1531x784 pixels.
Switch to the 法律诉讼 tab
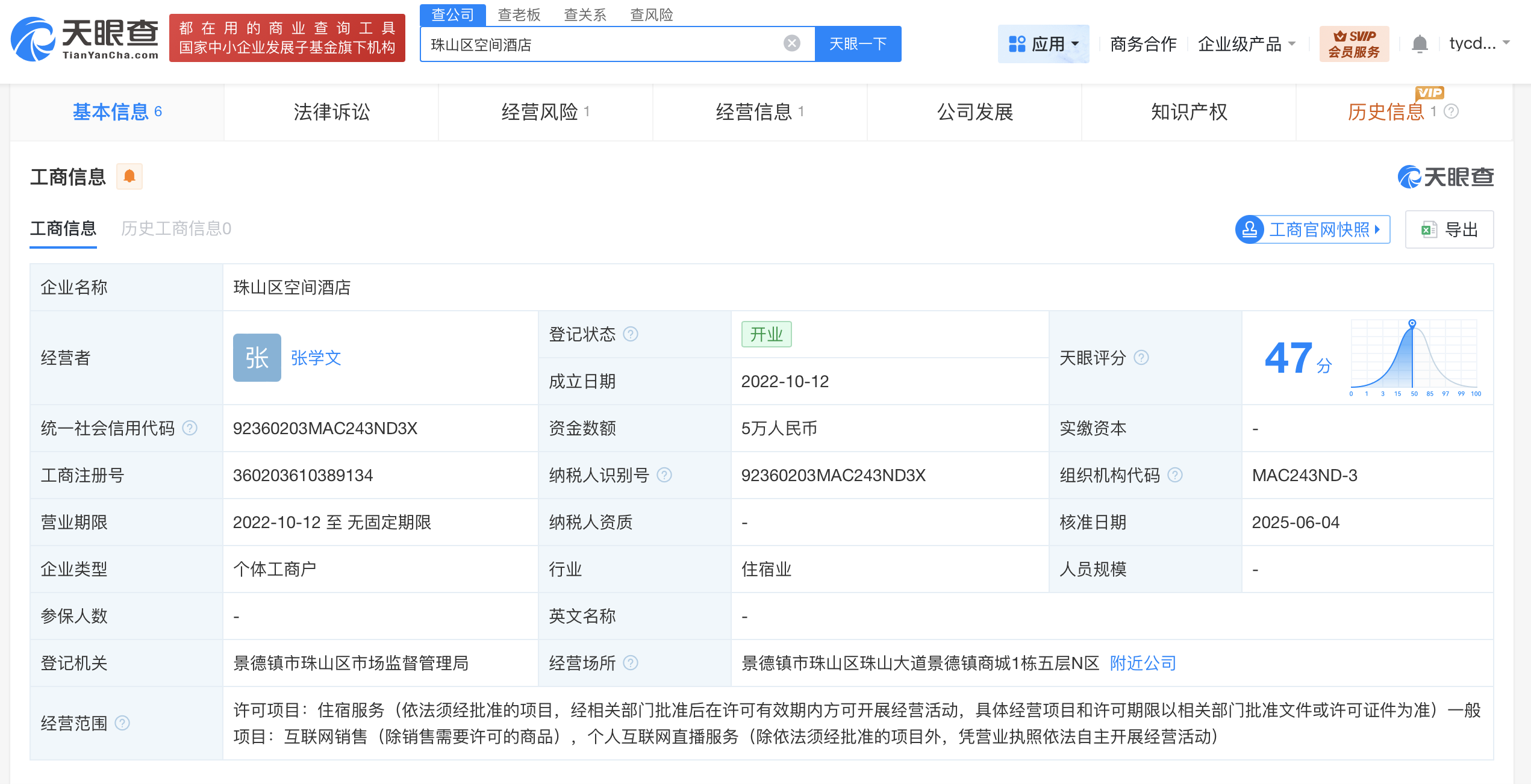pos(331,112)
